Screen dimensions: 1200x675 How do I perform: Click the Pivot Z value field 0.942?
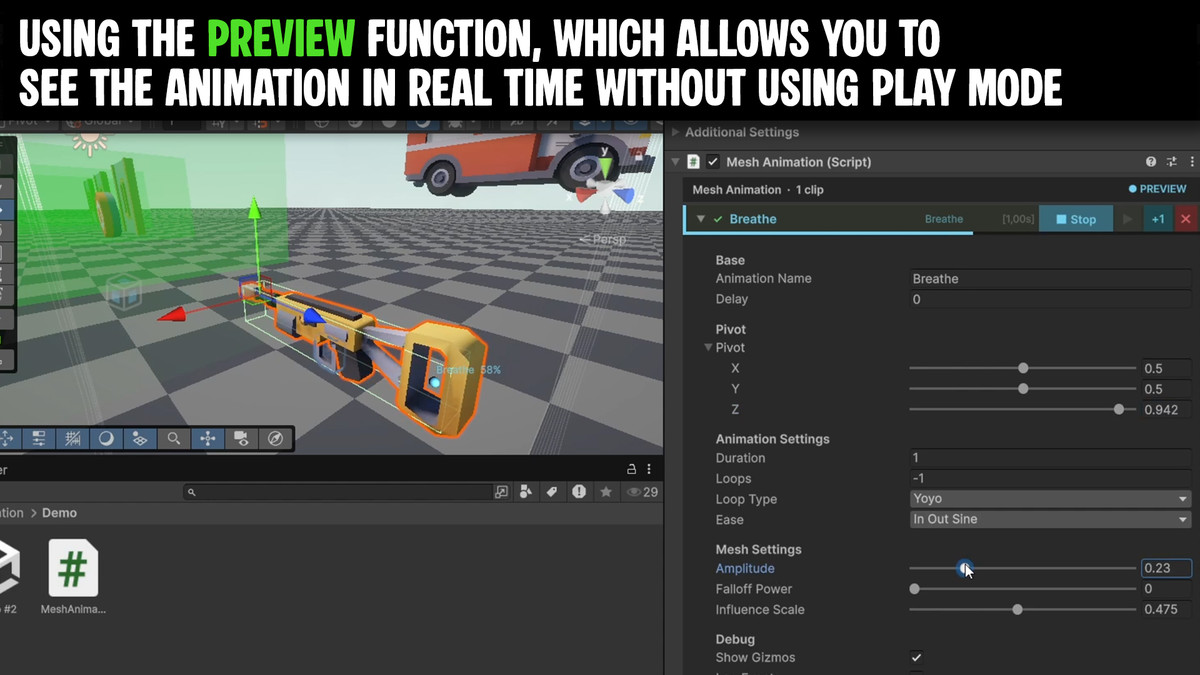1166,409
